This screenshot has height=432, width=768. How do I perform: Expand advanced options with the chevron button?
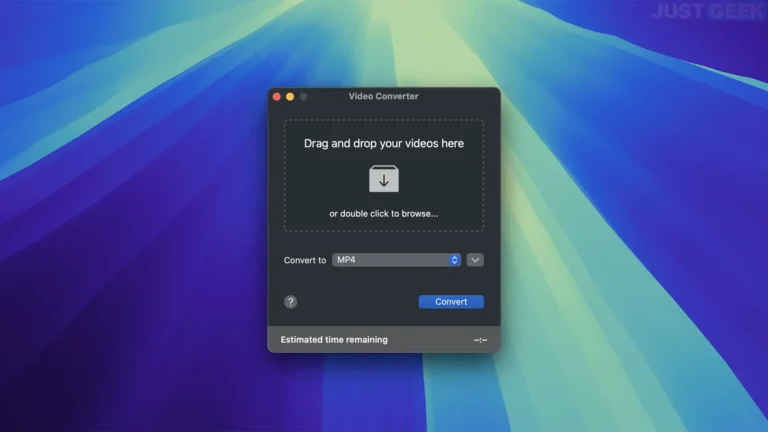(x=475, y=260)
